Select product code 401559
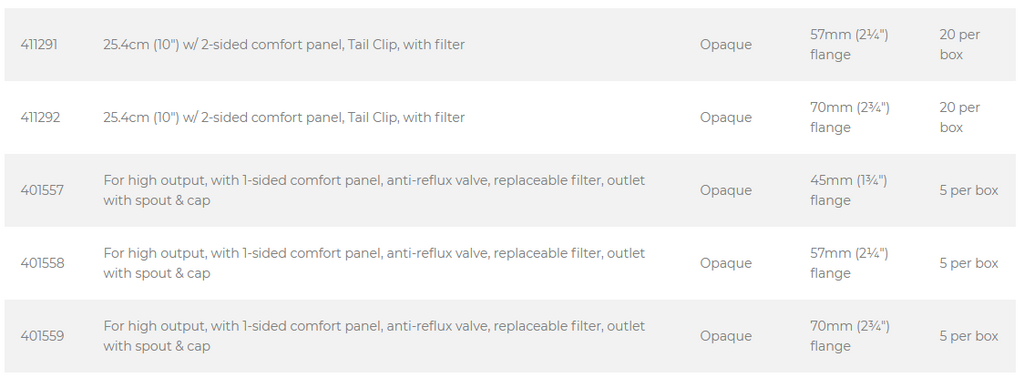Screen dimensions: 1024x388 click(x=42, y=336)
